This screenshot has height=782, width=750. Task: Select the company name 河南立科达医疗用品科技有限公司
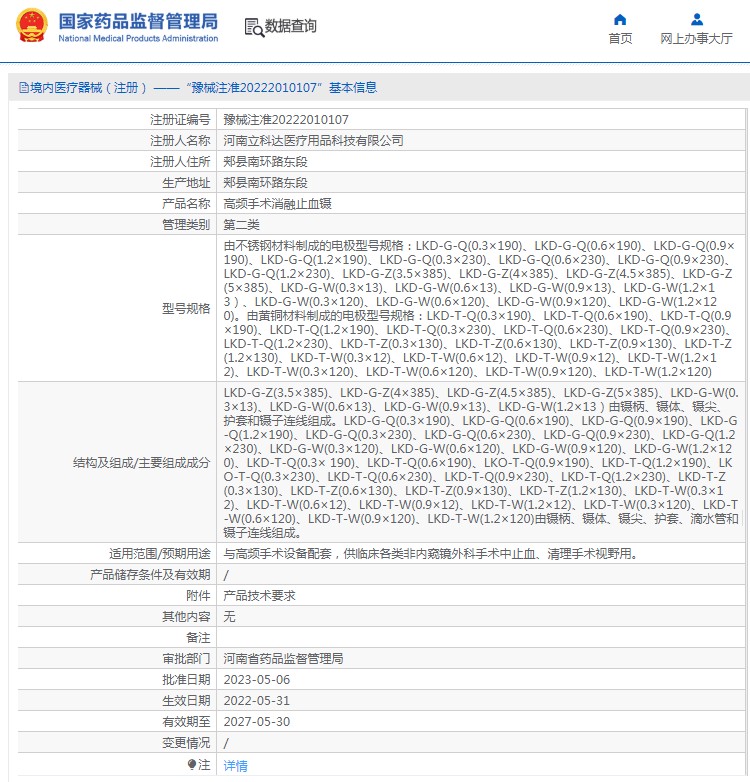[313, 141]
